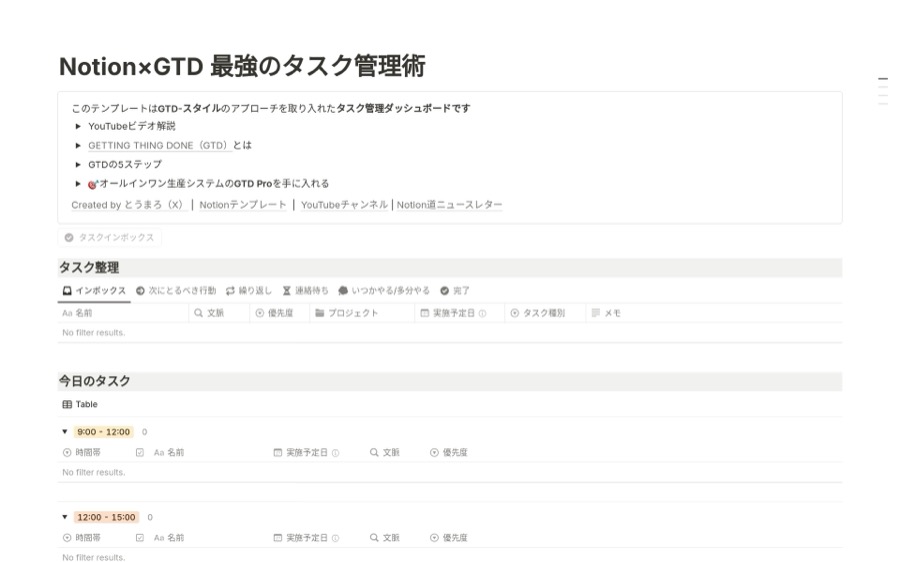Switch to the 繰り返し tab

[249, 291]
